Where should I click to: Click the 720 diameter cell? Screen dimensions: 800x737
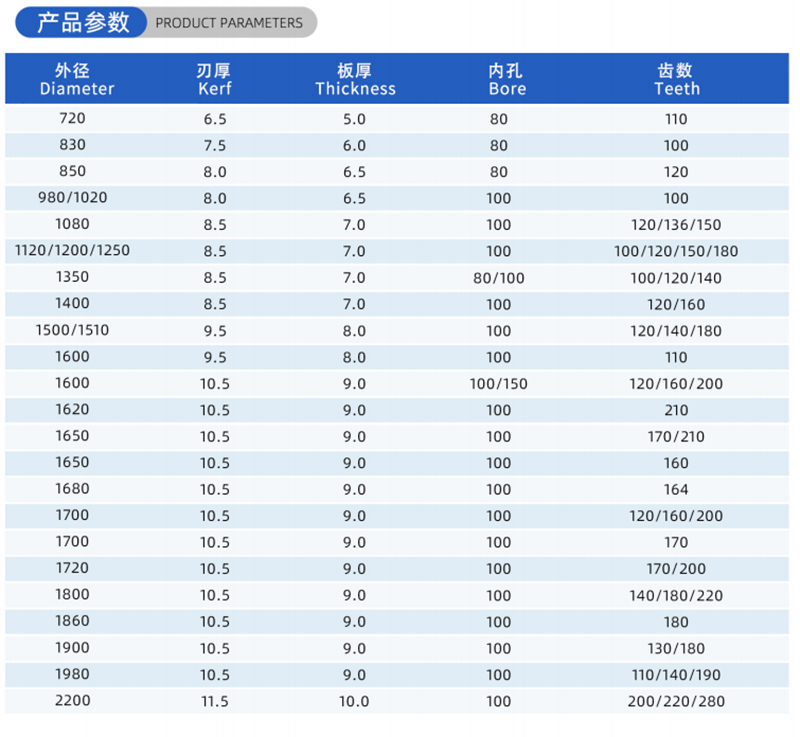73,119
